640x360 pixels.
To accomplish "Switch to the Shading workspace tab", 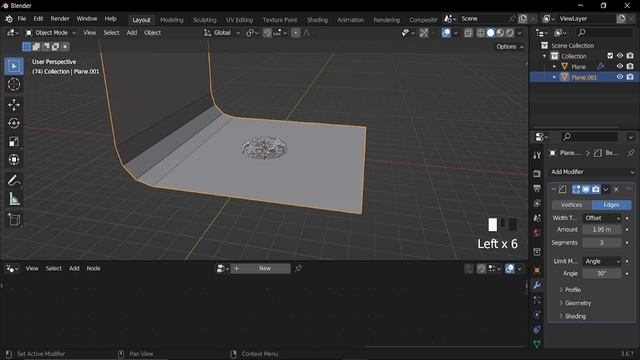I will 317,20.
